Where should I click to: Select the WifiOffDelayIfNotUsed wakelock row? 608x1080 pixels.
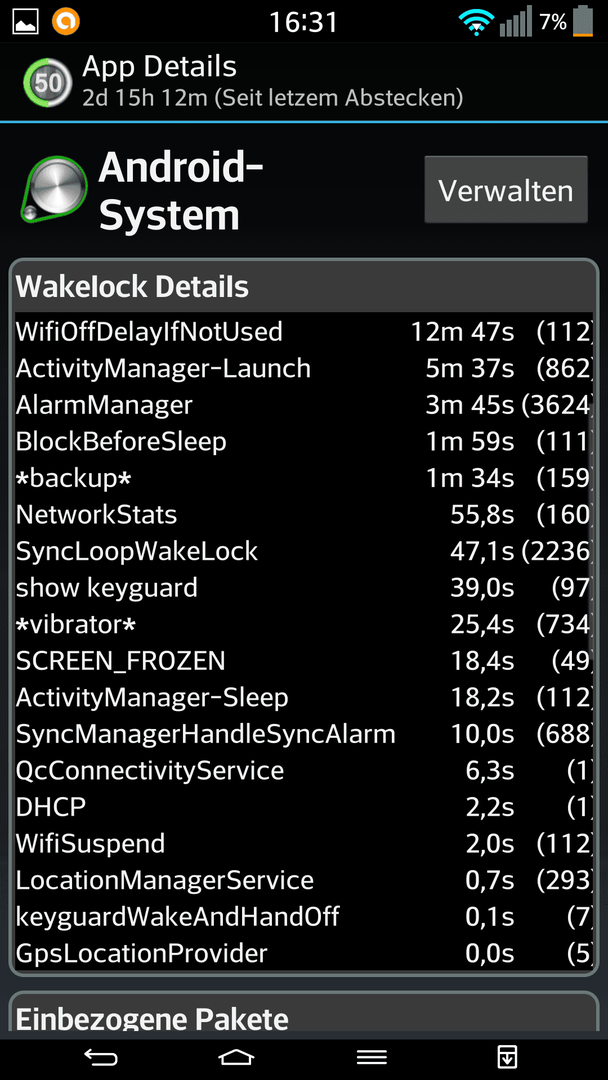tap(304, 332)
